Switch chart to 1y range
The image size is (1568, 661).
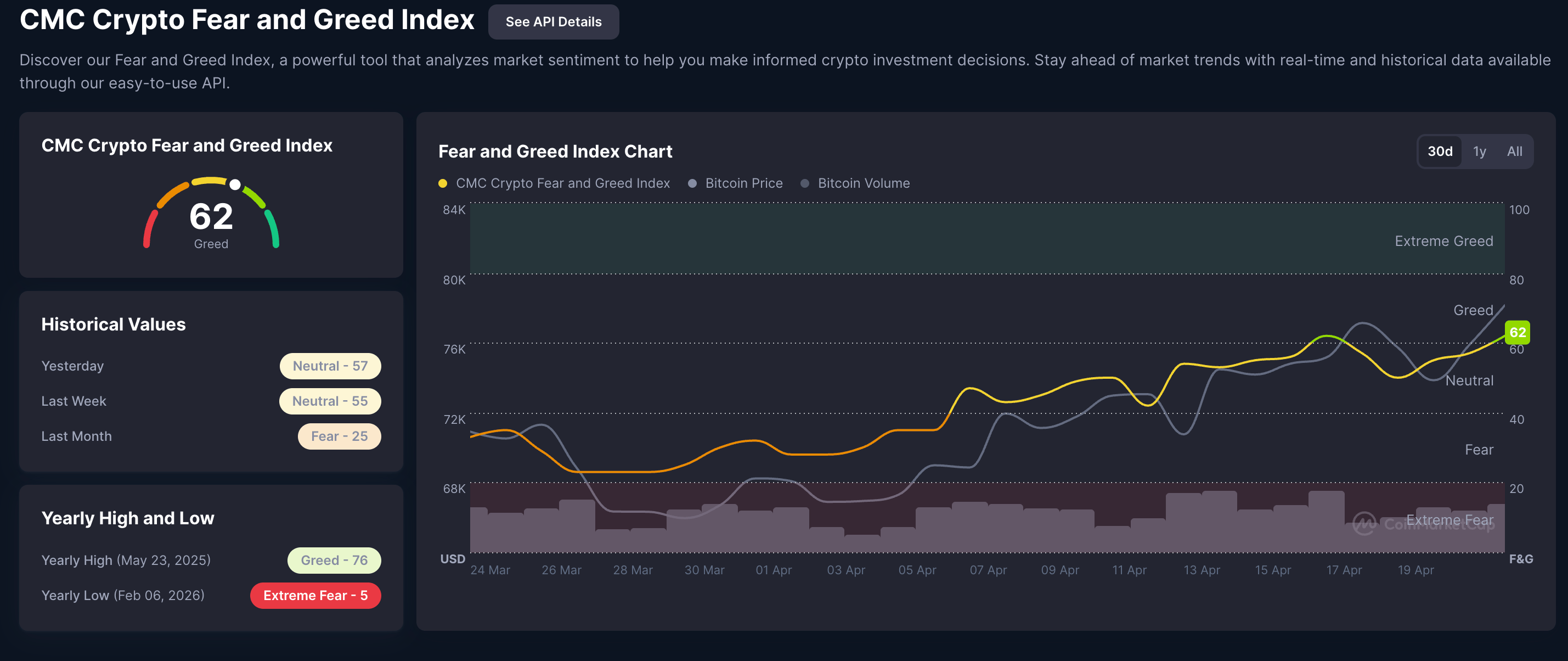tap(1479, 151)
